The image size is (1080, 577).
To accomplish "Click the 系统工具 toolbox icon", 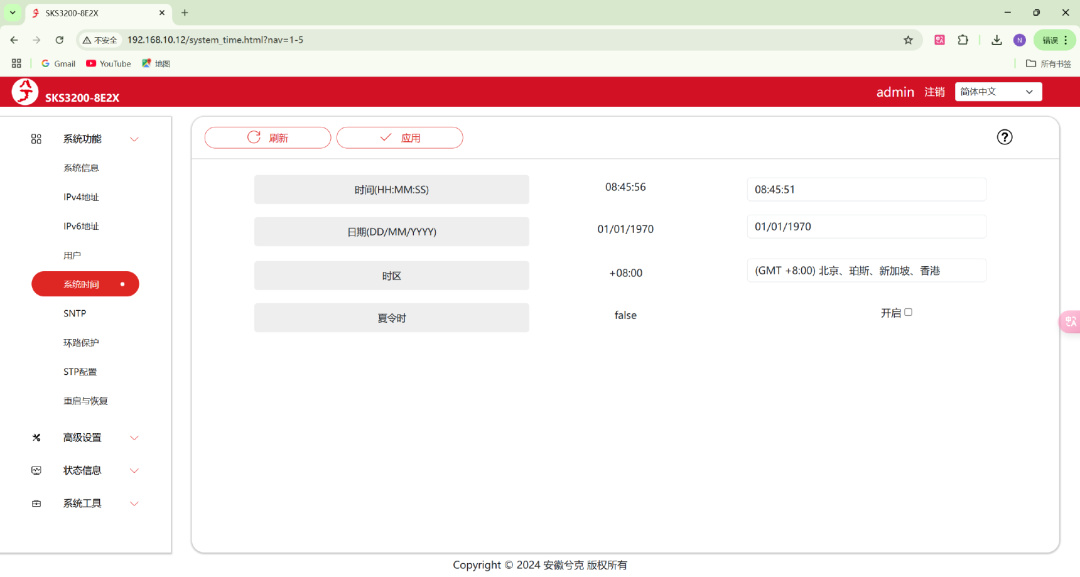I will (37, 504).
